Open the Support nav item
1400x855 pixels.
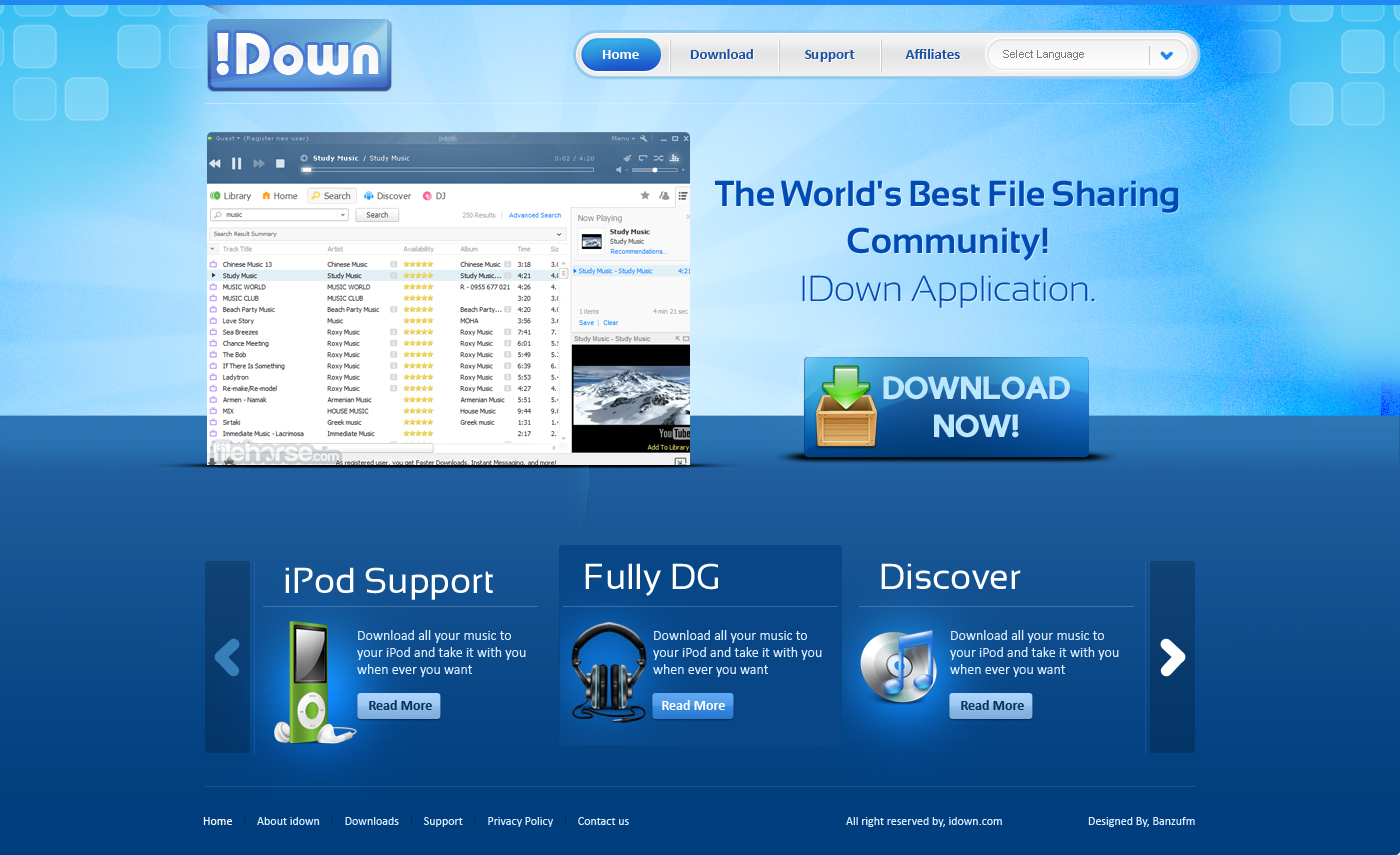829,55
